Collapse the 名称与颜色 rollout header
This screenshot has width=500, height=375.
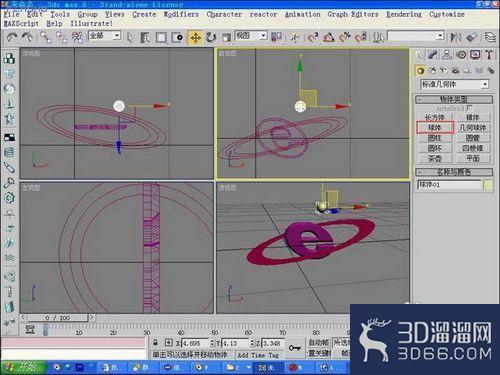[x=454, y=172]
